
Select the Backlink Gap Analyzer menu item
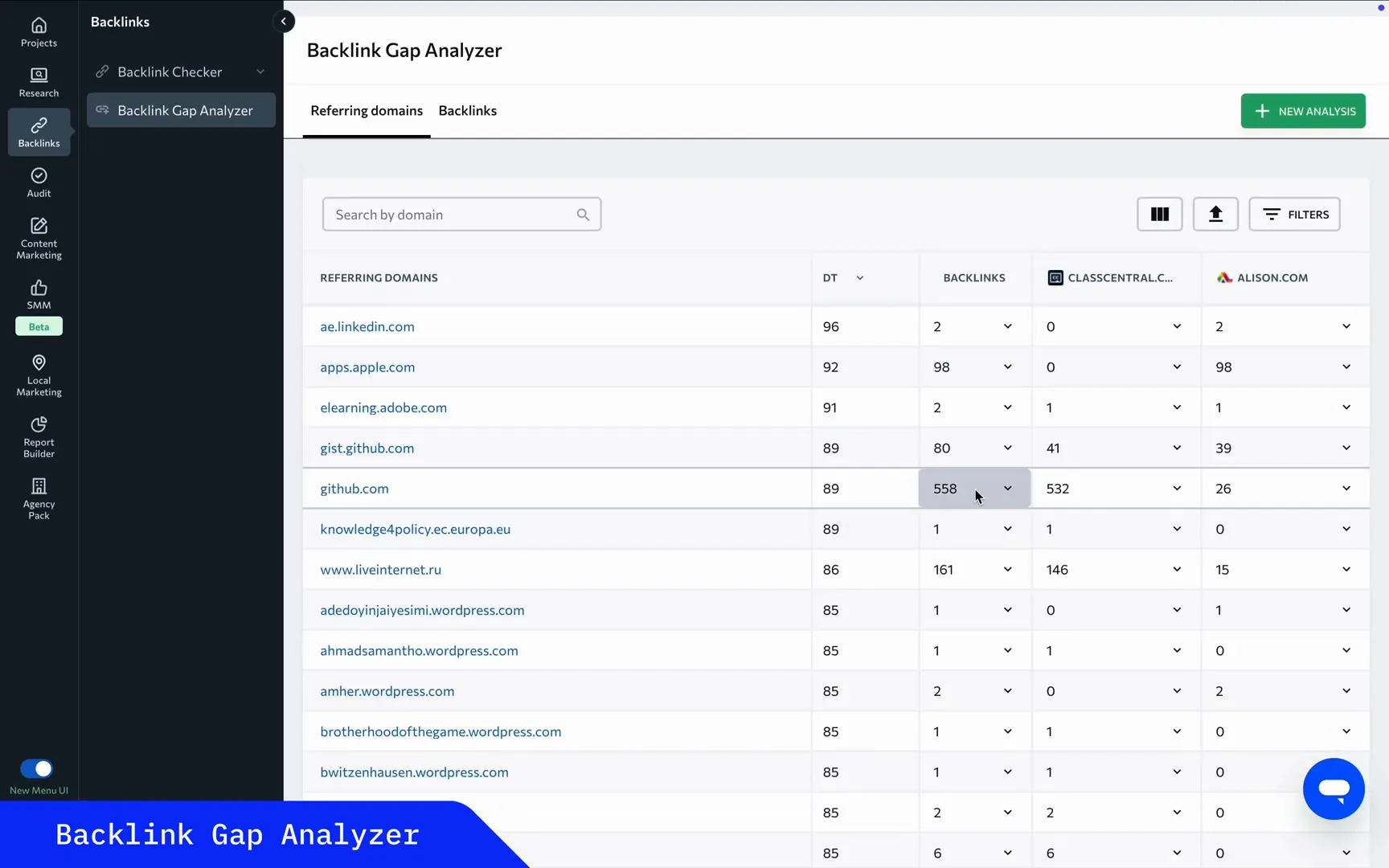pyautogui.click(x=185, y=110)
